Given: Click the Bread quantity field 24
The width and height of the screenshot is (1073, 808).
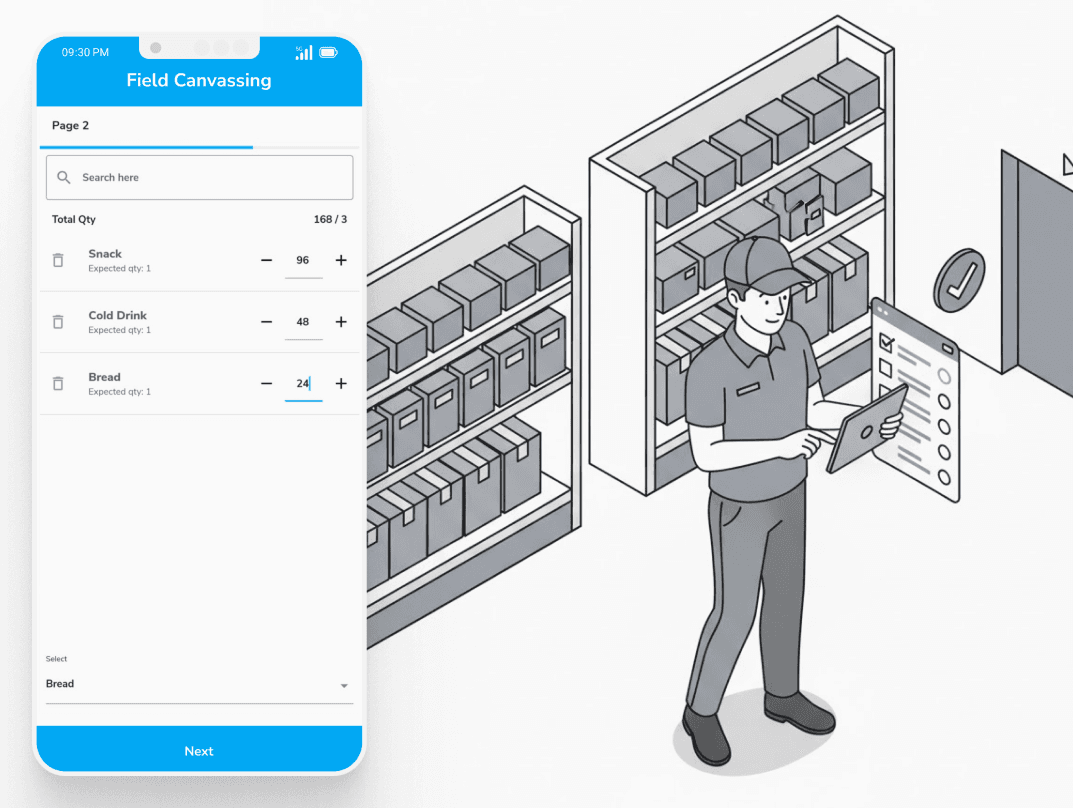Looking at the screenshot, I should click(x=303, y=383).
